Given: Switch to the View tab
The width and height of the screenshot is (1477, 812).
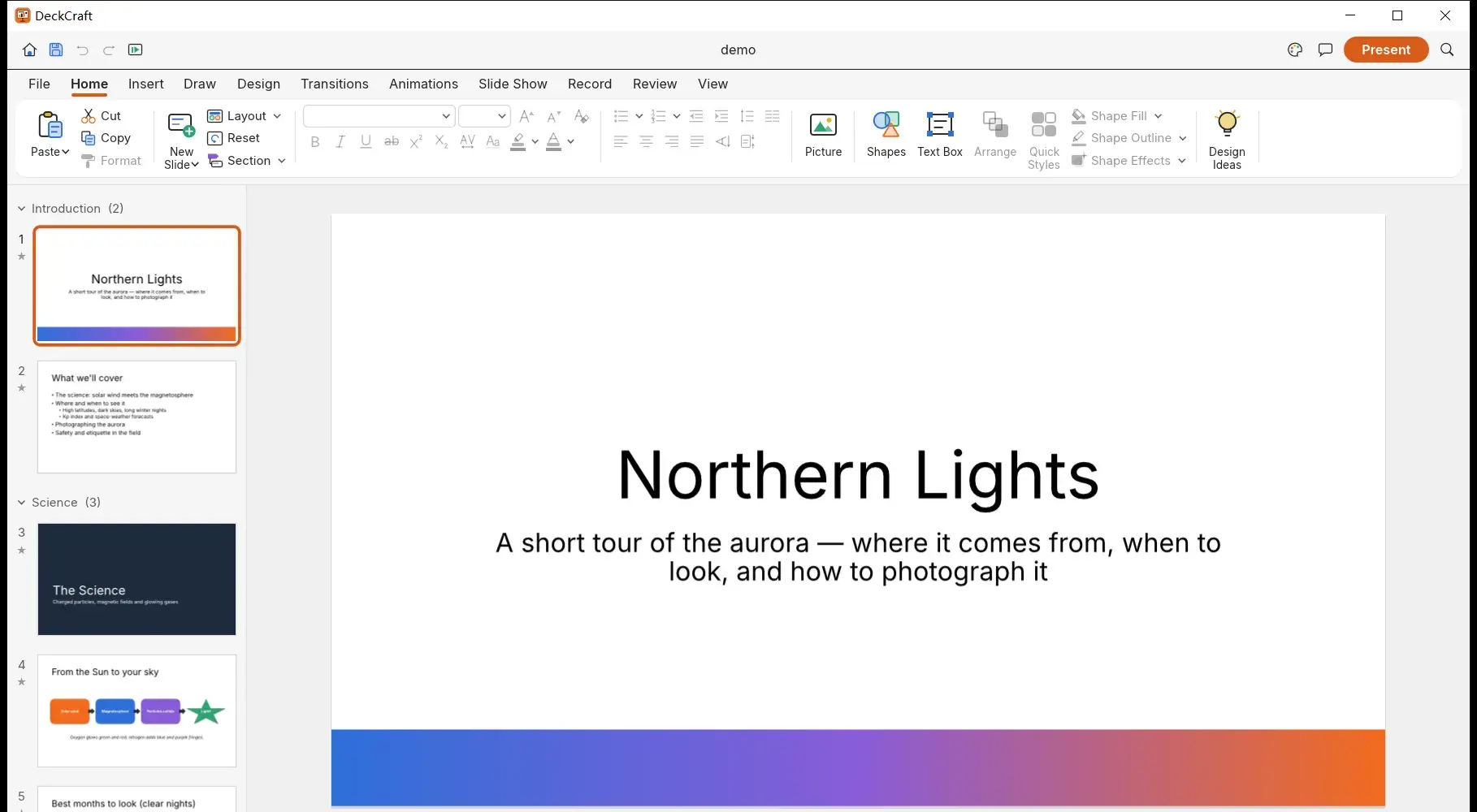Looking at the screenshot, I should pos(713,84).
